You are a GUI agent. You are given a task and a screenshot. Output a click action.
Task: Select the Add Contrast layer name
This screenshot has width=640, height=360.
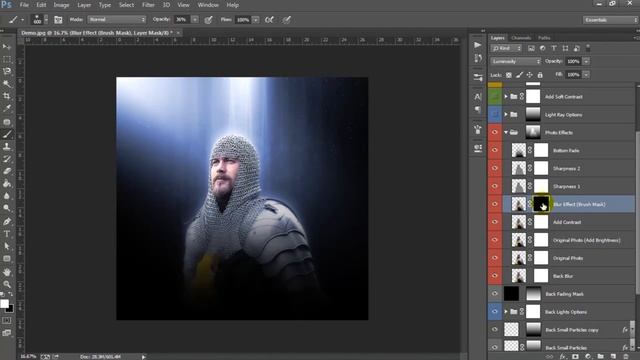tap(567, 222)
